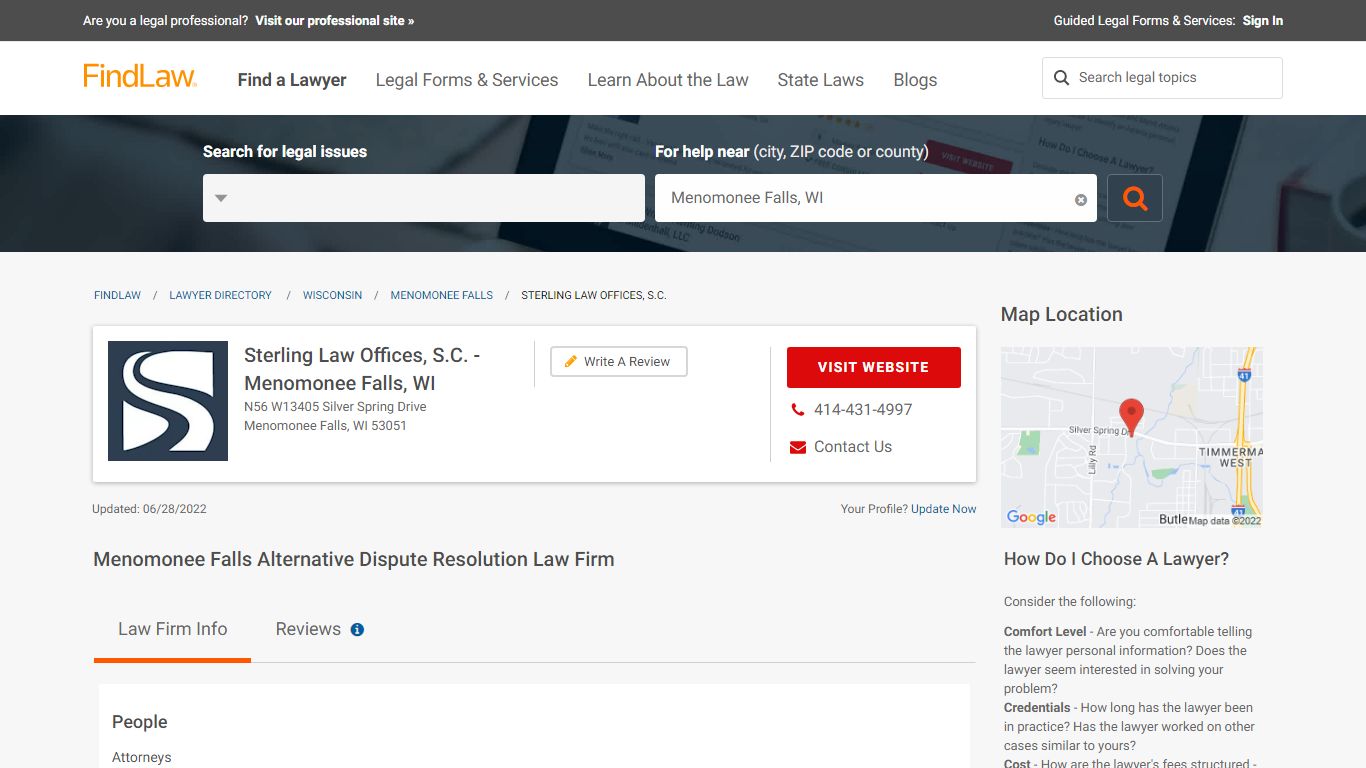Click the 'Updated: 06/28/2022' text
Screen dimensions: 1366x768
point(149,509)
